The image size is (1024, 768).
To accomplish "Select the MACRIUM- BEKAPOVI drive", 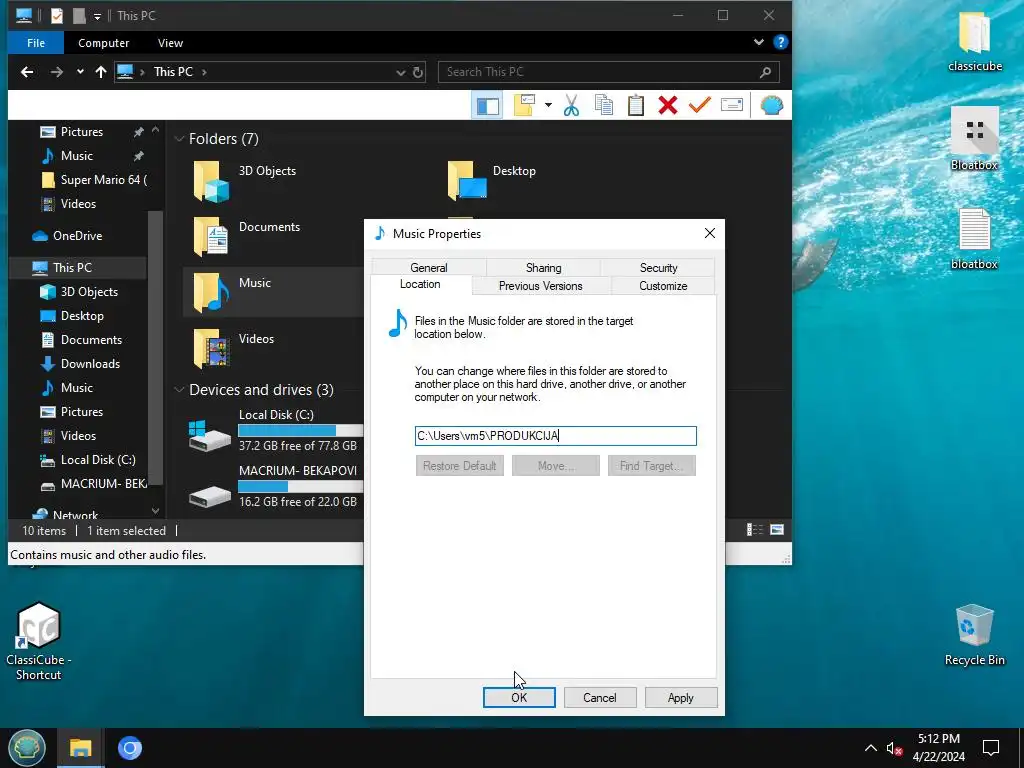I will coord(274,487).
